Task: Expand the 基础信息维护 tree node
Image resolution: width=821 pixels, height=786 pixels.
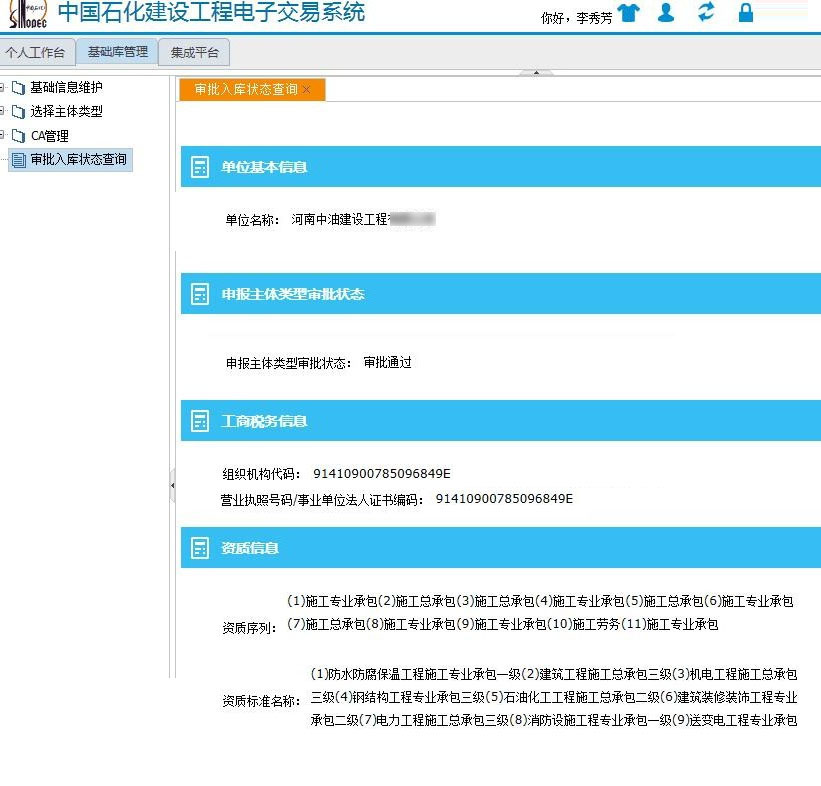Action: pyautogui.click(x=3, y=87)
